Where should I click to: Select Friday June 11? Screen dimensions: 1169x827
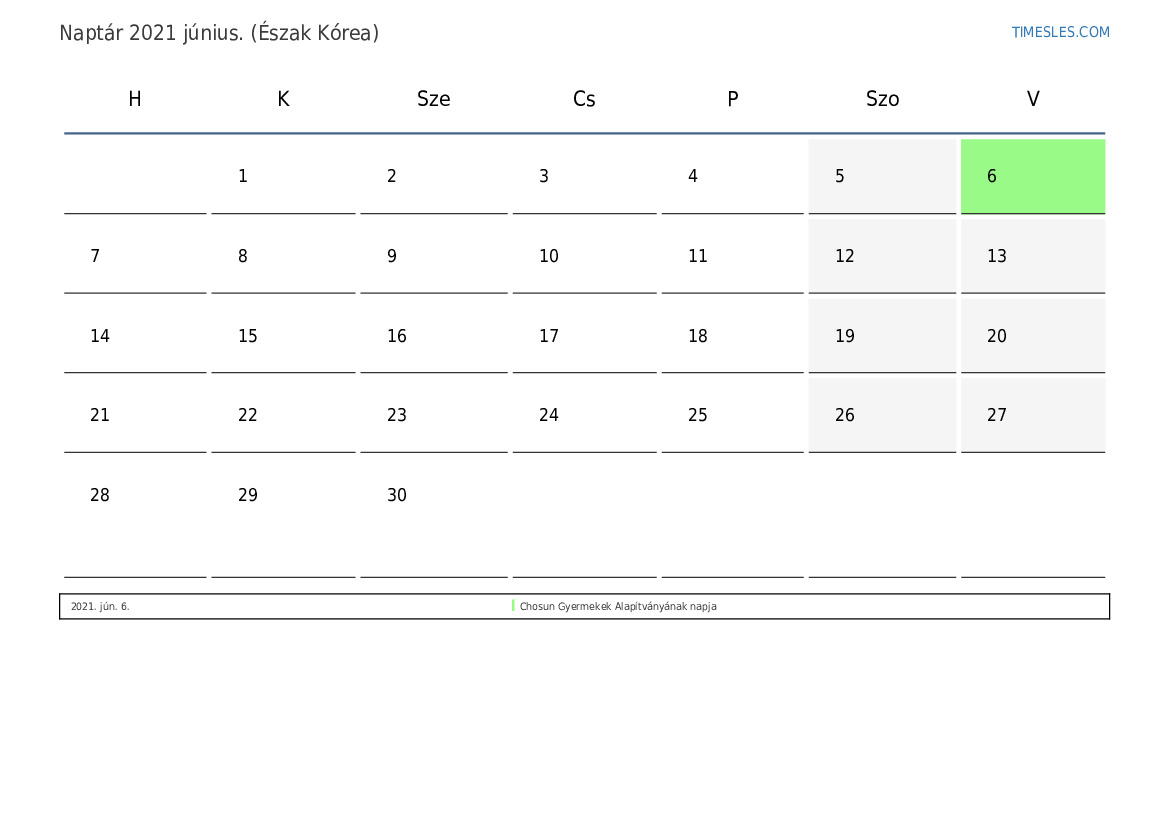click(732, 256)
